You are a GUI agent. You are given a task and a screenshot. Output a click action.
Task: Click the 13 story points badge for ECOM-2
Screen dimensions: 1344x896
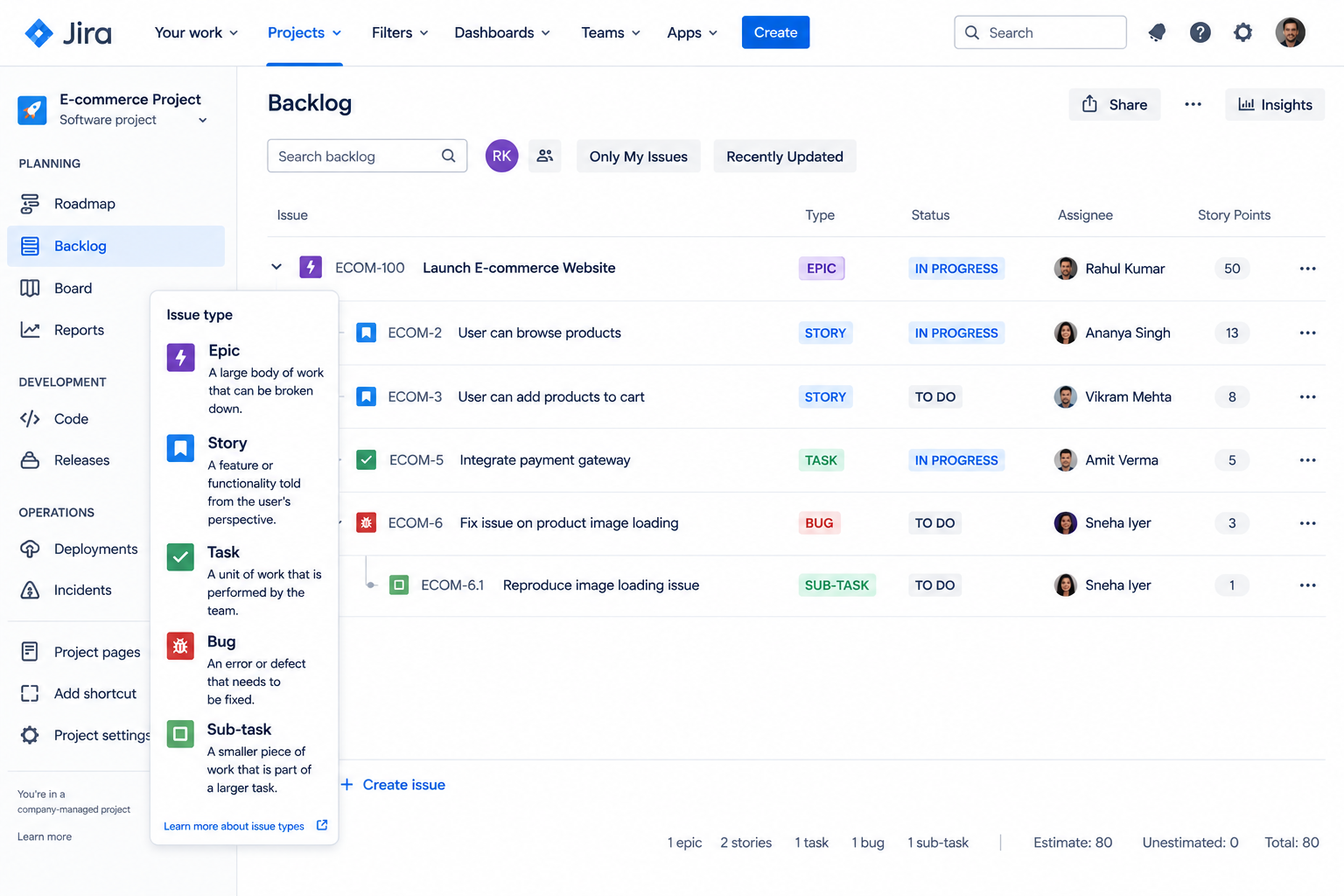point(1232,332)
